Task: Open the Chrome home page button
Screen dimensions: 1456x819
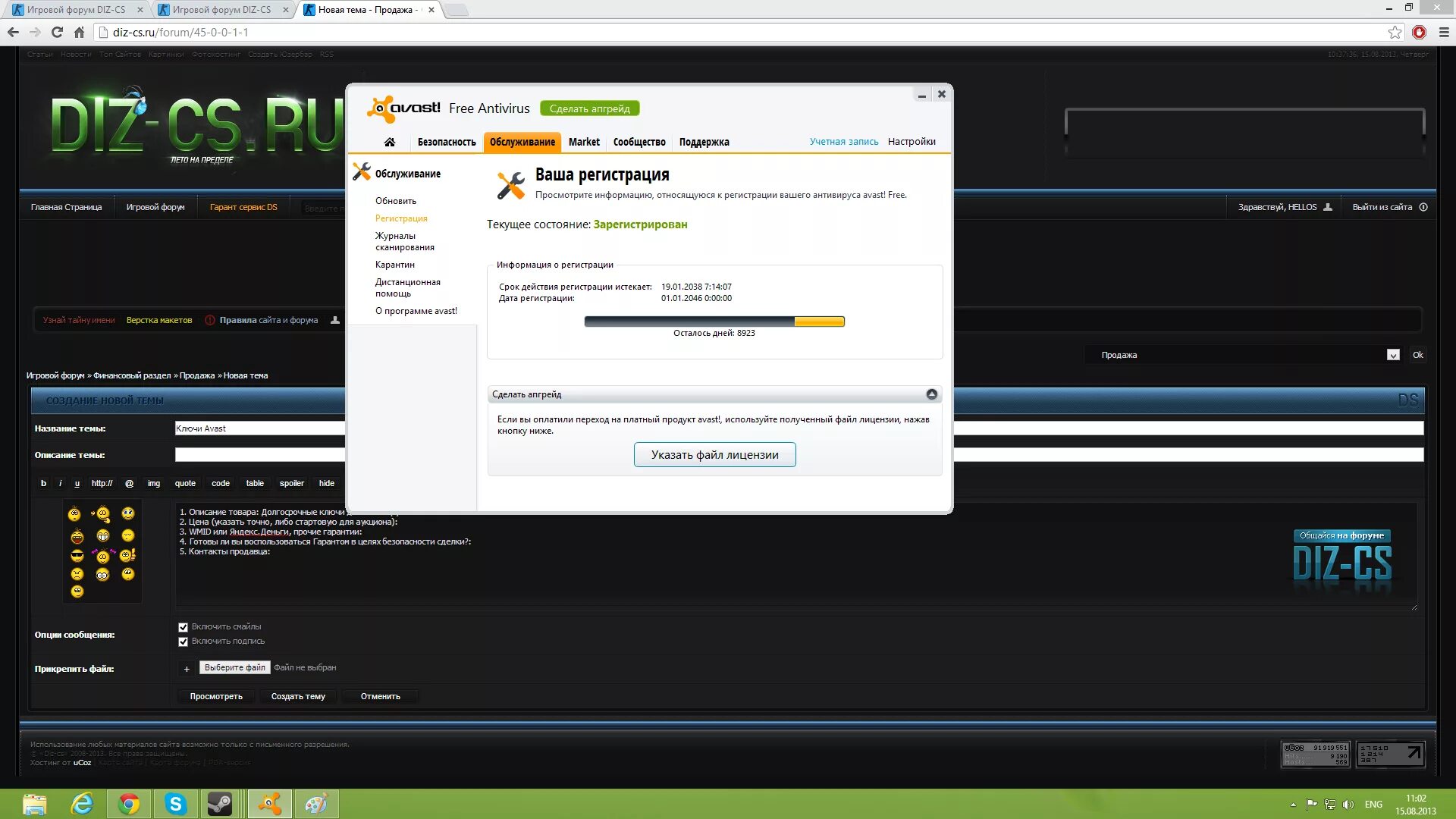Action: coord(79,32)
